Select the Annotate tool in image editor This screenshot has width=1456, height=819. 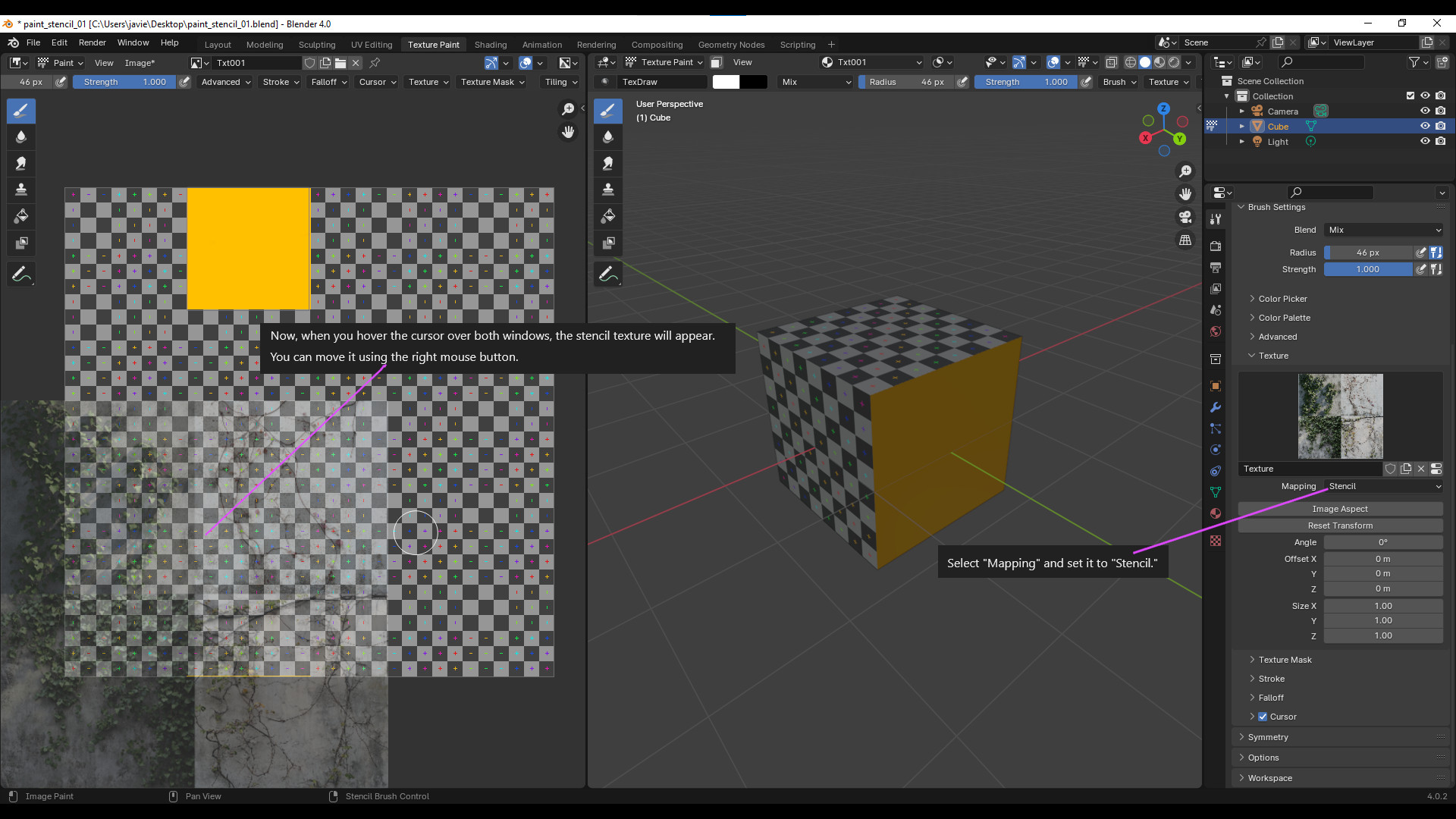21,275
